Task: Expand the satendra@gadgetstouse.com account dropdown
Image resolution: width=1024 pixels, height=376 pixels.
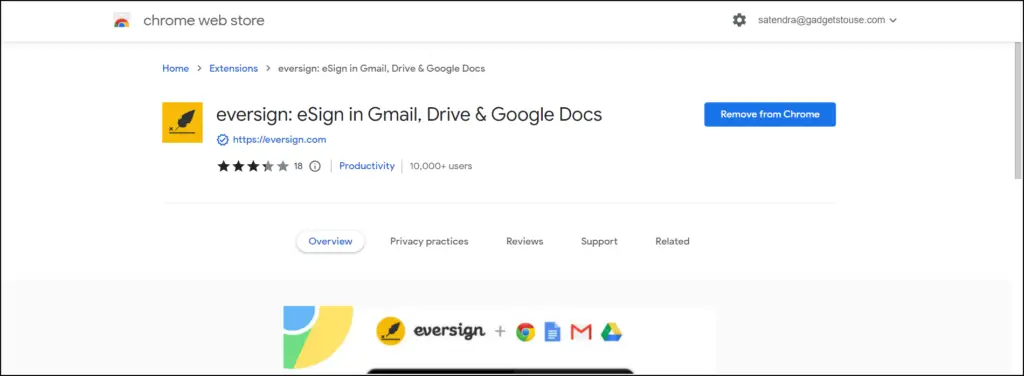Action: (827, 20)
